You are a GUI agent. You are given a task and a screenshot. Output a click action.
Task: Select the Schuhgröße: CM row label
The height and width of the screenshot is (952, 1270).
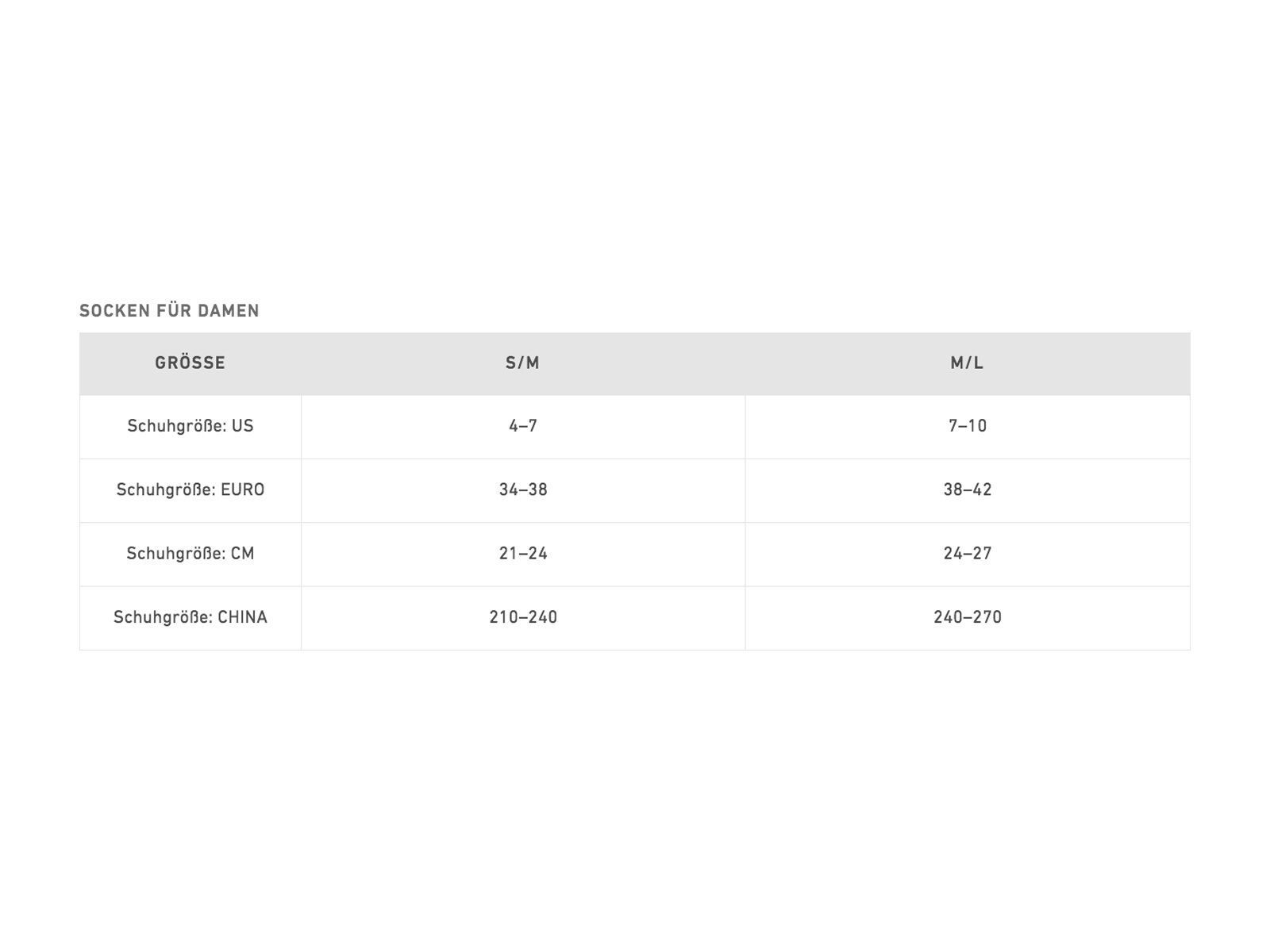[190, 554]
